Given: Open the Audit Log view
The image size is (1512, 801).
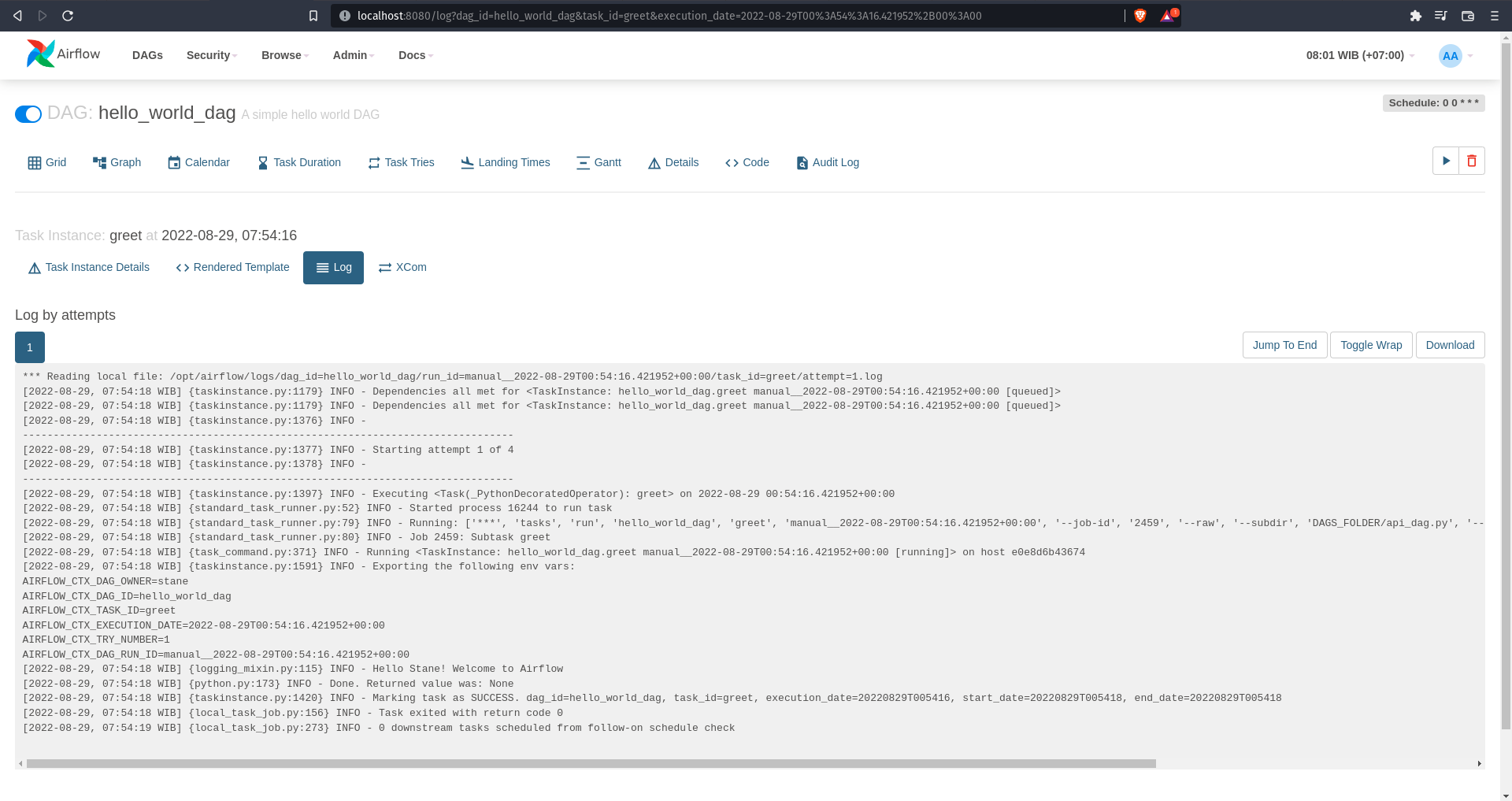Looking at the screenshot, I should [x=828, y=162].
